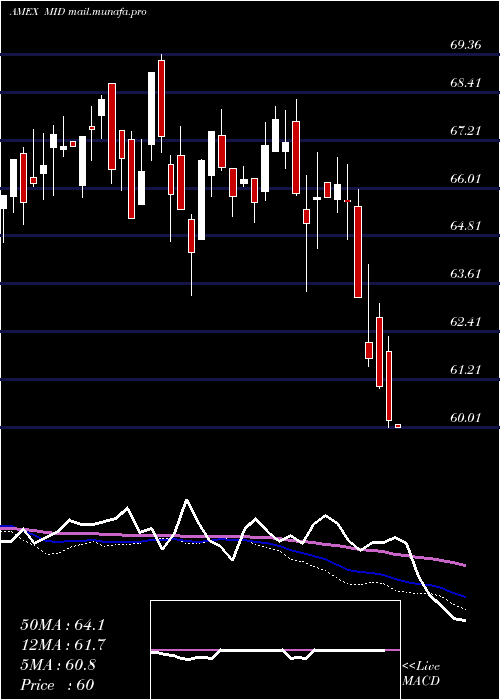This screenshot has height=700, width=500.
Task: Click the 62.41 price level label
Action: [x=466, y=321]
